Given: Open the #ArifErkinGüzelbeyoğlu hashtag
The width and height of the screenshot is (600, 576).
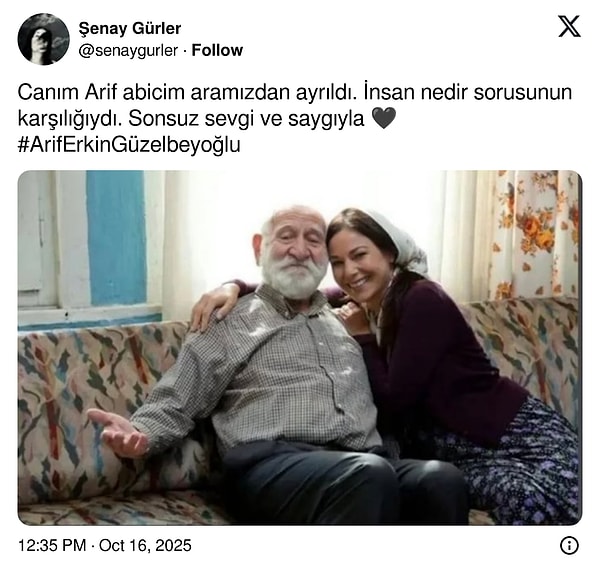Looking at the screenshot, I should pyautogui.click(x=129, y=145).
